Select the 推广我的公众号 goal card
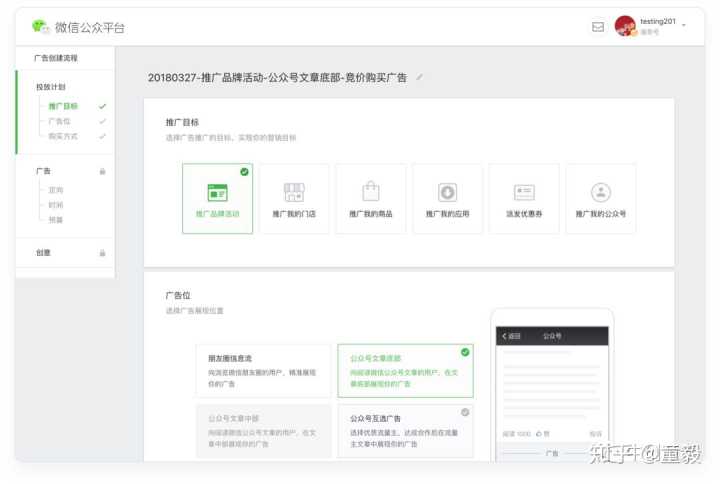720x484 pixels. (601, 198)
